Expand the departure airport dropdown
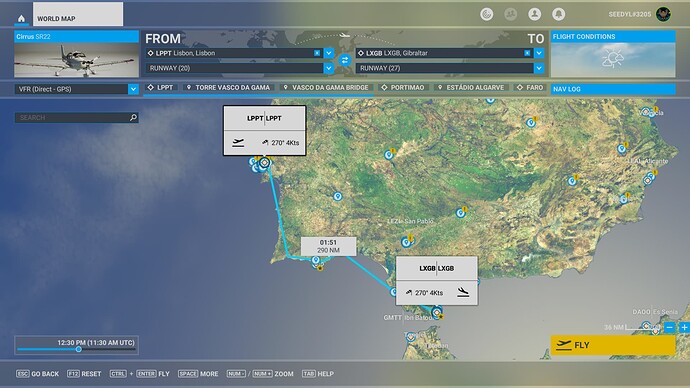Image resolution: width=690 pixels, height=388 pixels. [329, 53]
